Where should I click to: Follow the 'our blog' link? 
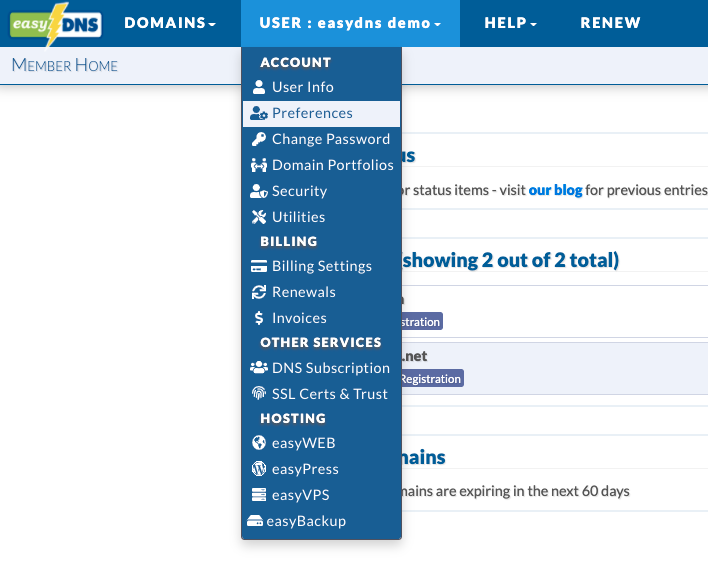pos(555,191)
